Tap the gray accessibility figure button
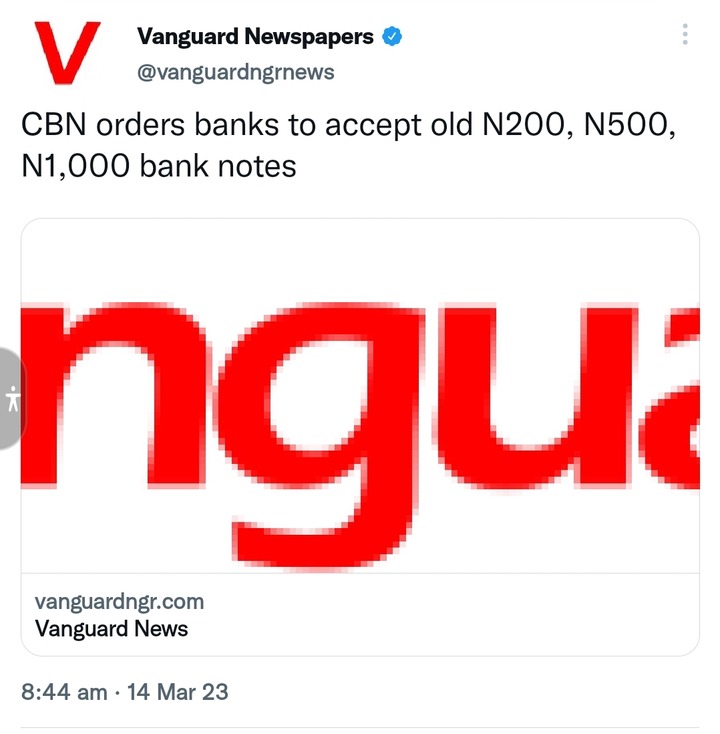This screenshot has width=720, height=734. tap(12, 399)
